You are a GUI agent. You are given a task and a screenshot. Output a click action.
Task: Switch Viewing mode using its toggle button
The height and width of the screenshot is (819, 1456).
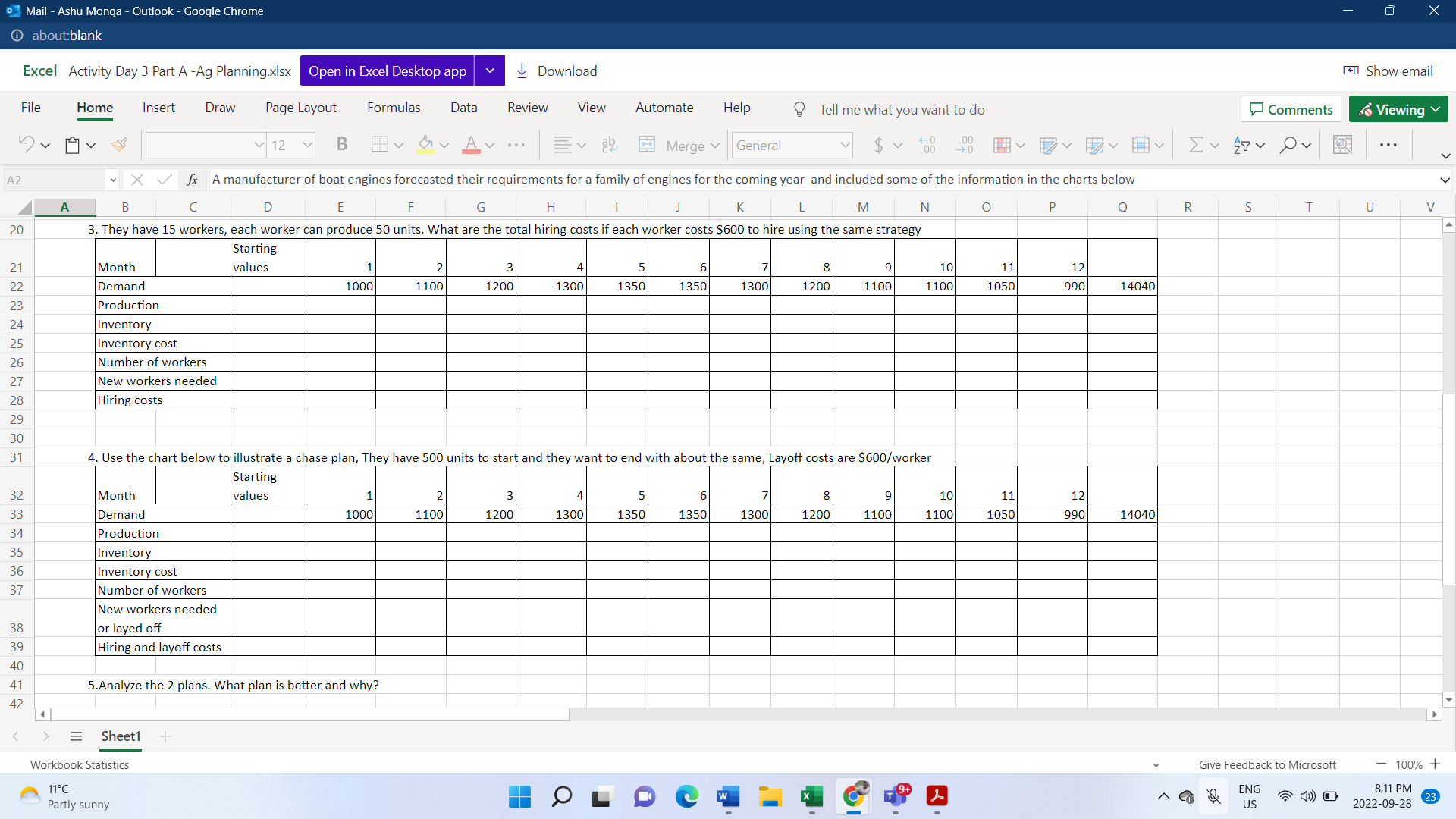tap(1398, 108)
